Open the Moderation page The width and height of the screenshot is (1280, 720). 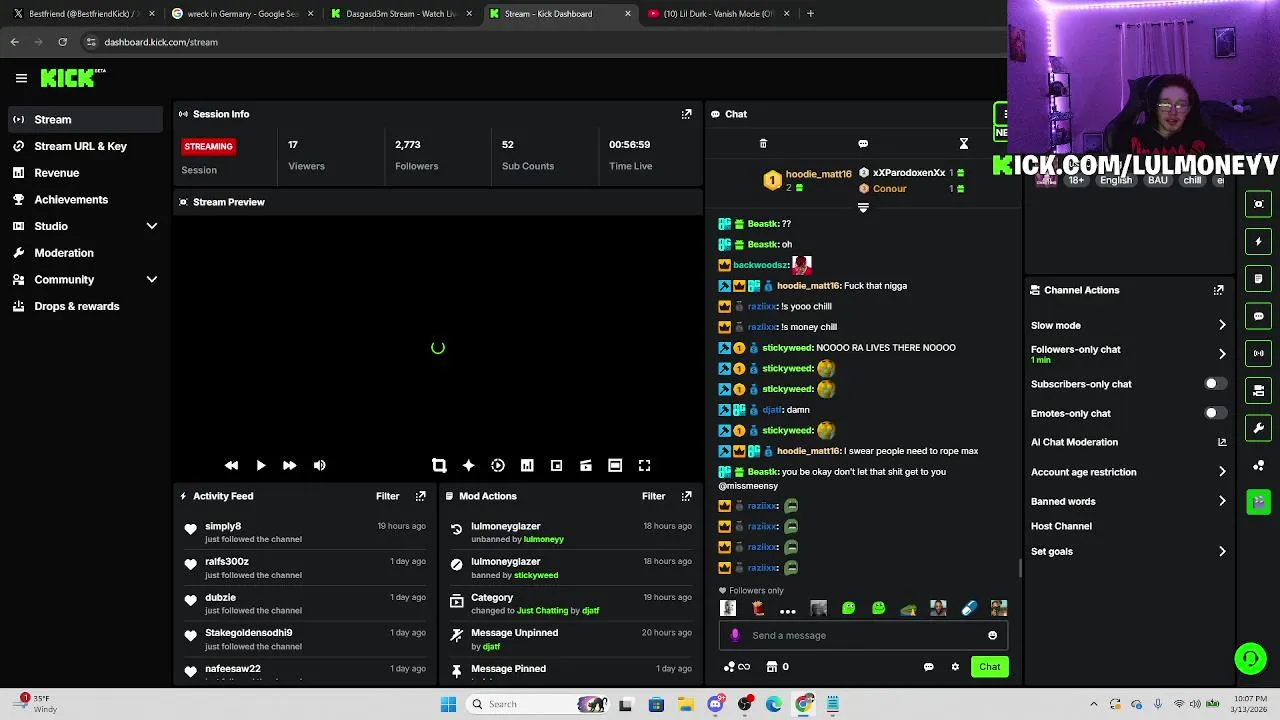click(x=85, y=253)
